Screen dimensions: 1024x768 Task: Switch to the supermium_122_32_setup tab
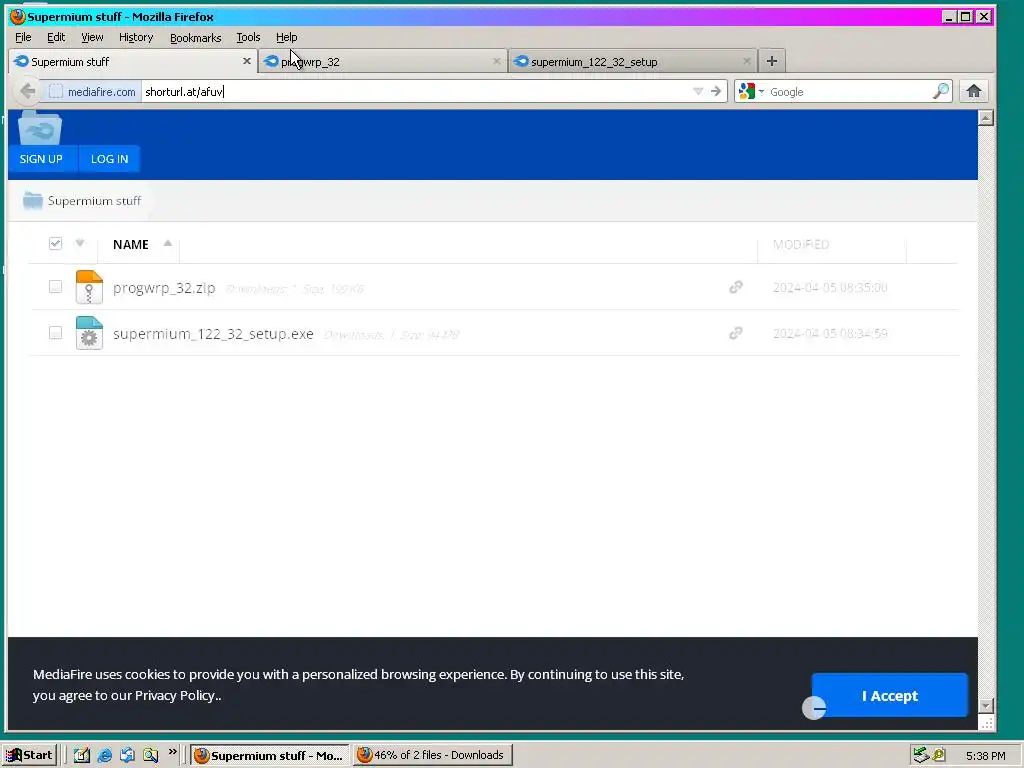[x=632, y=61]
